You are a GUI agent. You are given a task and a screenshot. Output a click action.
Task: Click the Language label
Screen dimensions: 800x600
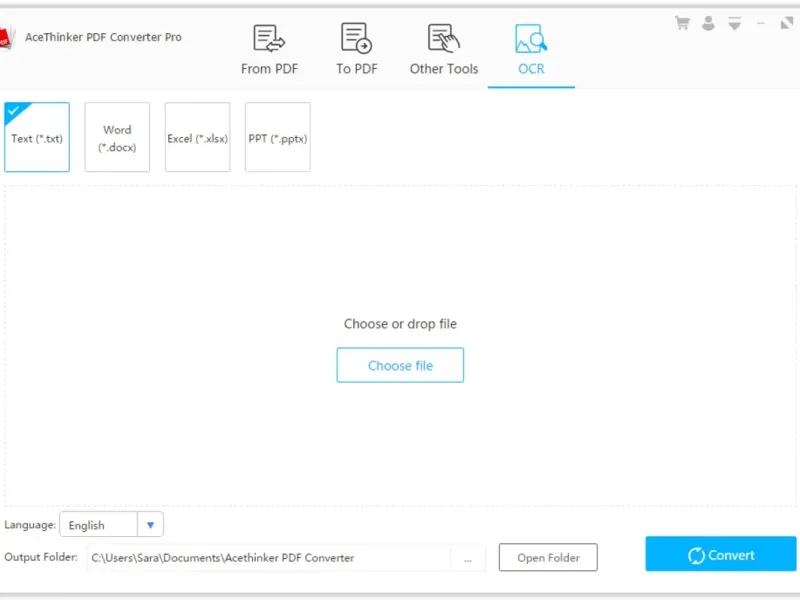[30, 524]
